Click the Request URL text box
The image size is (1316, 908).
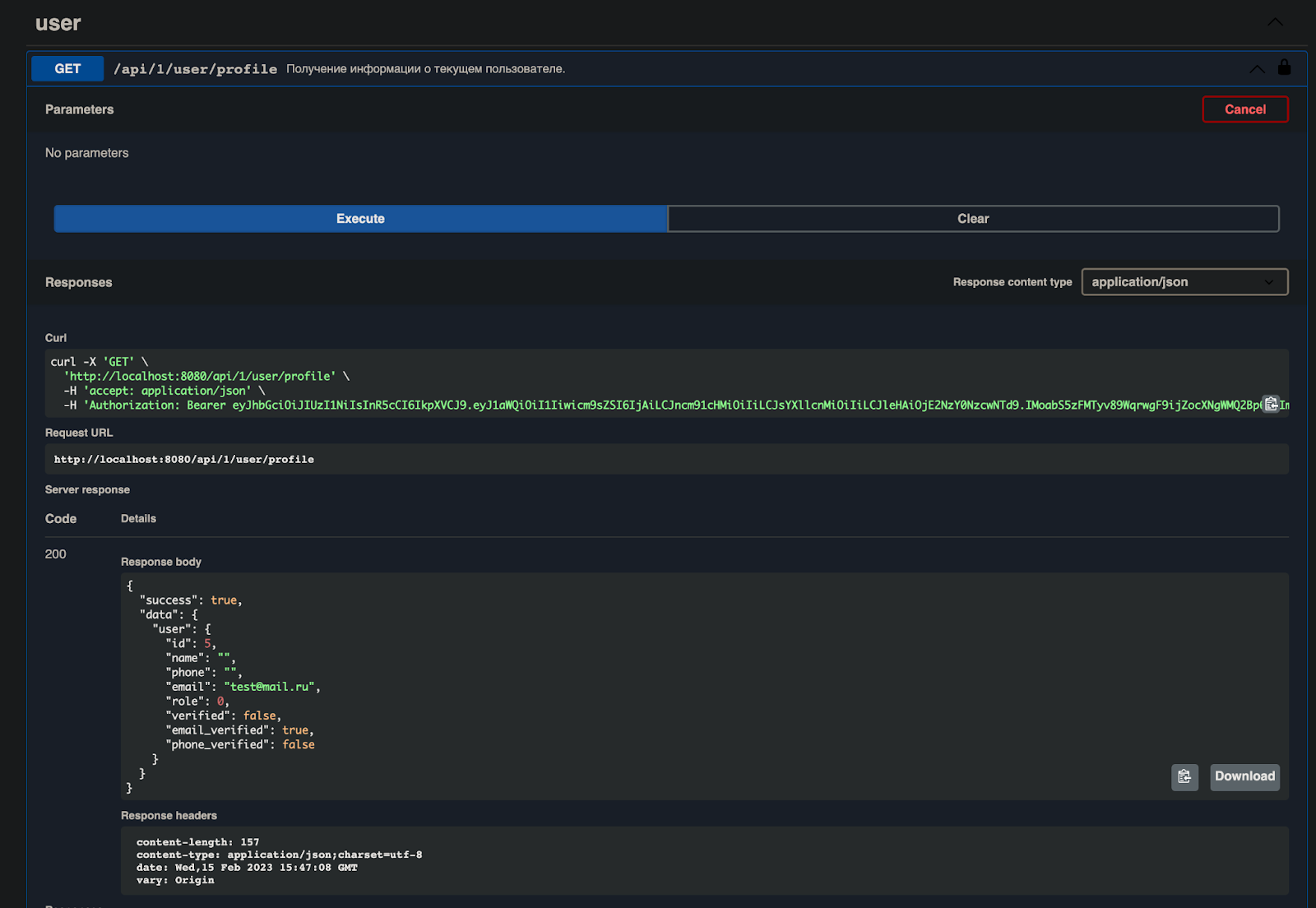pos(666,459)
